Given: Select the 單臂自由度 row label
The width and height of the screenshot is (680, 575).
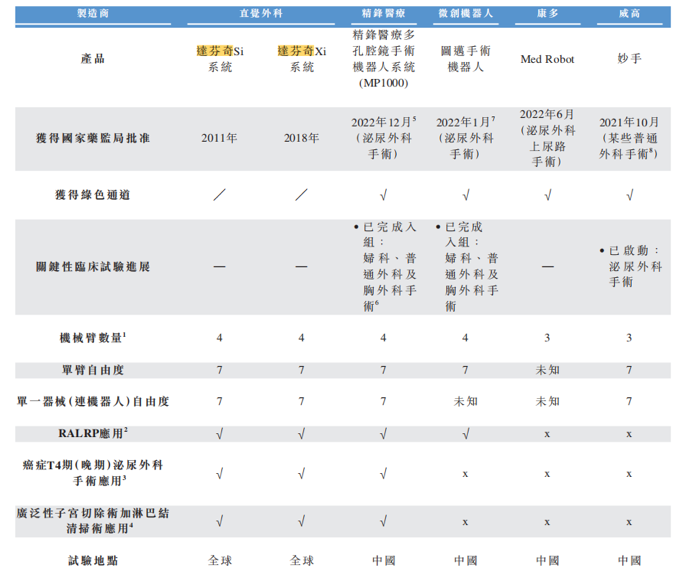Looking at the screenshot, I should coord(93,370).
